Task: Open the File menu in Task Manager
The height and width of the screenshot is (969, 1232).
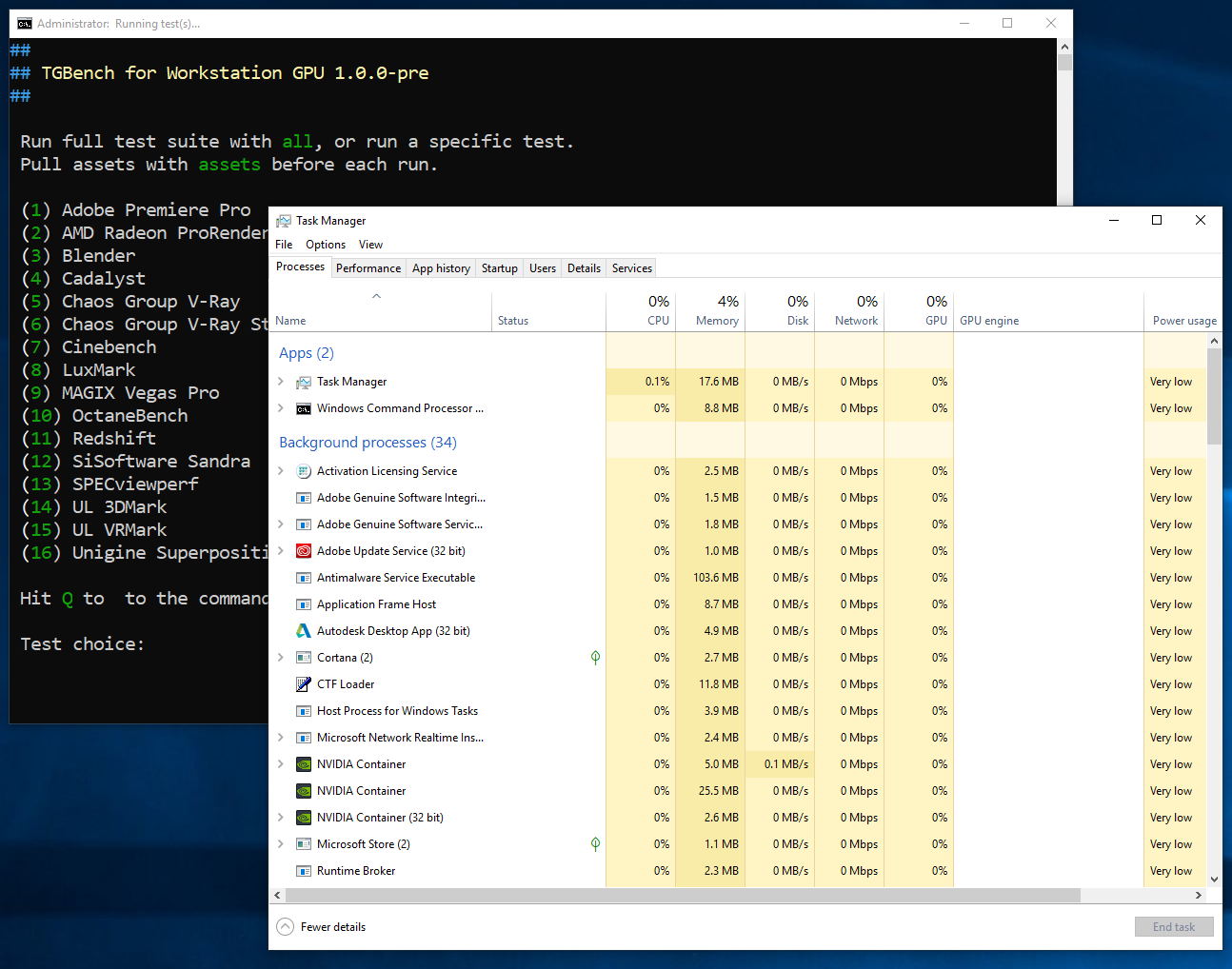Action: click(284, 245)
